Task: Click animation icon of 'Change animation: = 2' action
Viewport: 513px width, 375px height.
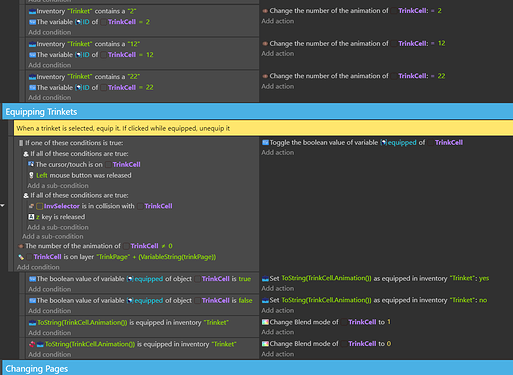Action: [265, 11]
